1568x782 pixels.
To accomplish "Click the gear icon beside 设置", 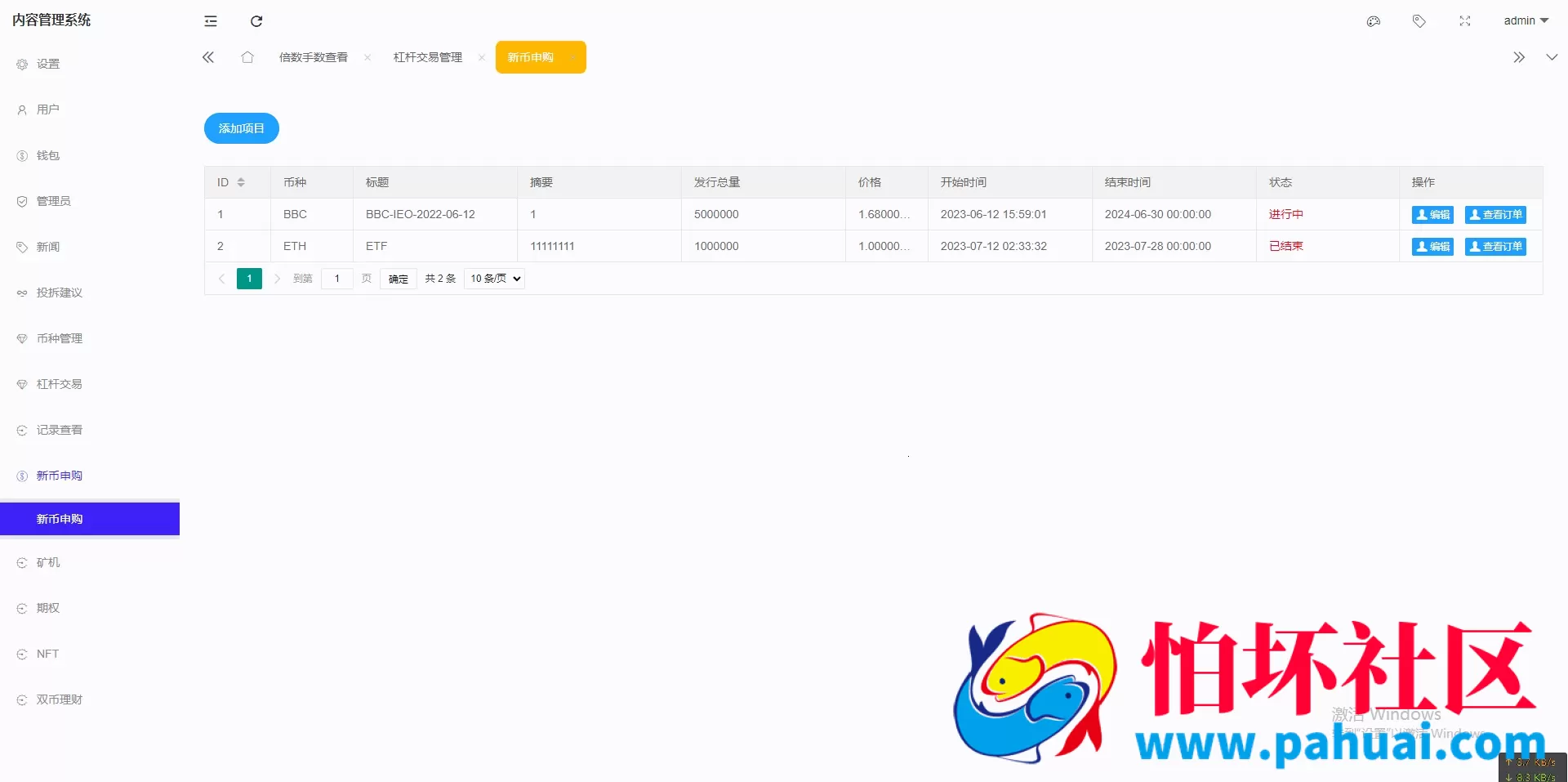I will point(22,64).
